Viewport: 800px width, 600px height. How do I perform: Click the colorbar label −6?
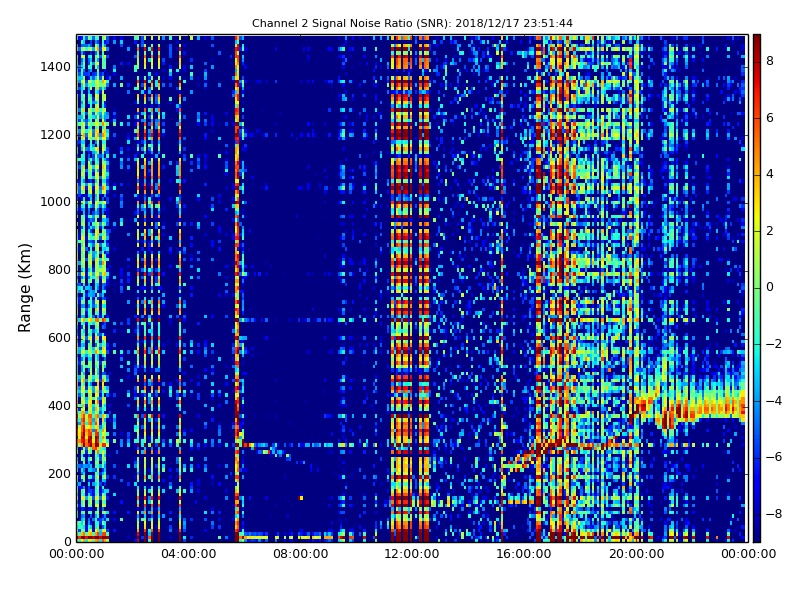774,457
